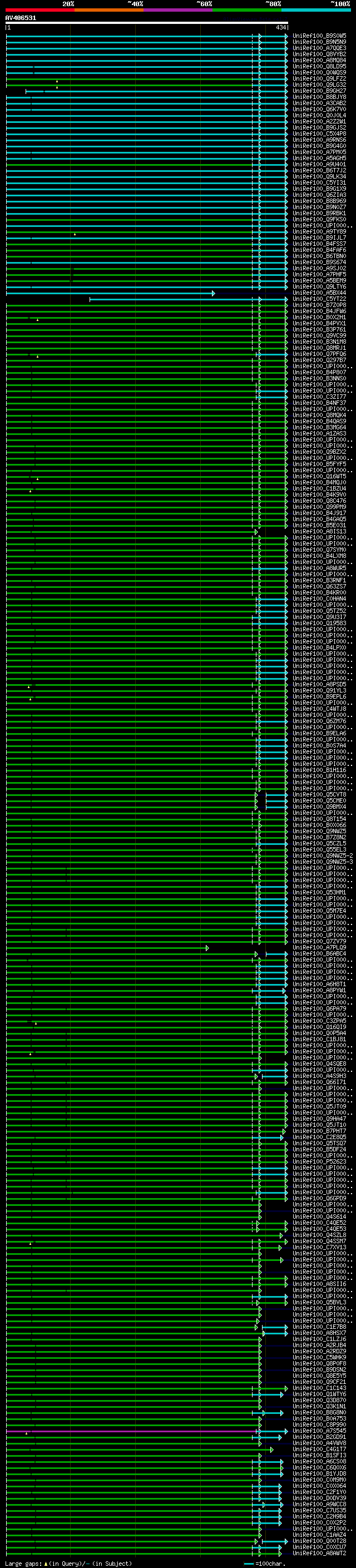Follow the UniRef100_Q9CF21 link
Screen dimensions: 356x1568
[x=319, y=1382]
